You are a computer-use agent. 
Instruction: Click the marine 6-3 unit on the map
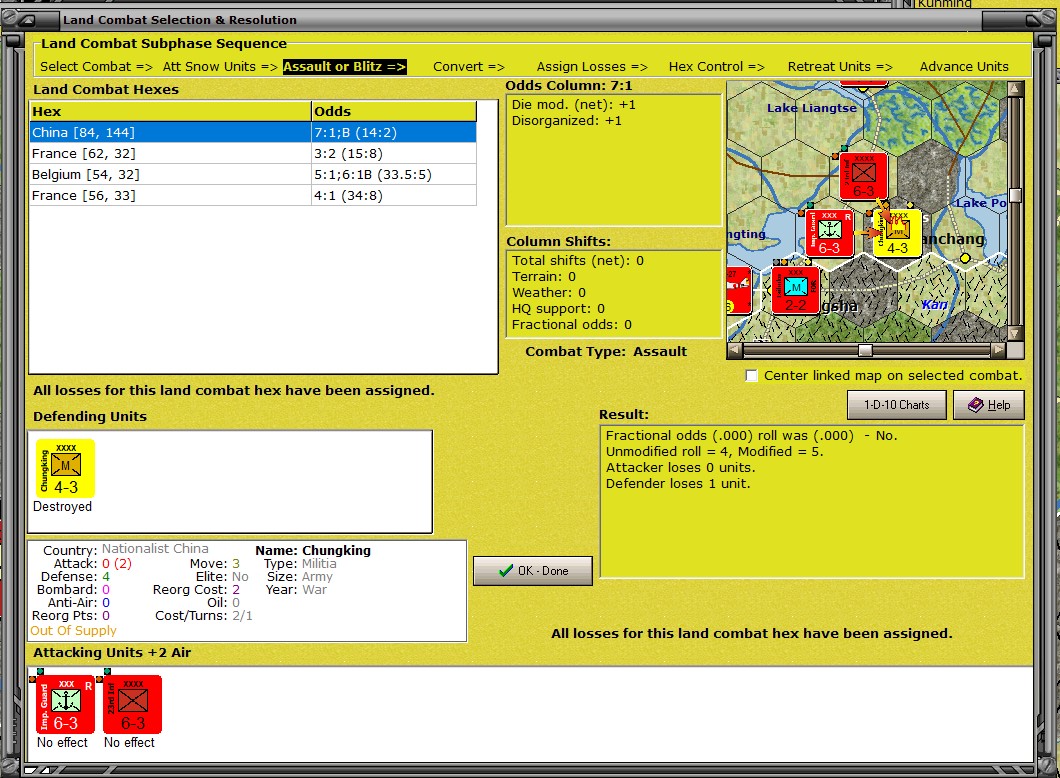[x=829, y=233]
